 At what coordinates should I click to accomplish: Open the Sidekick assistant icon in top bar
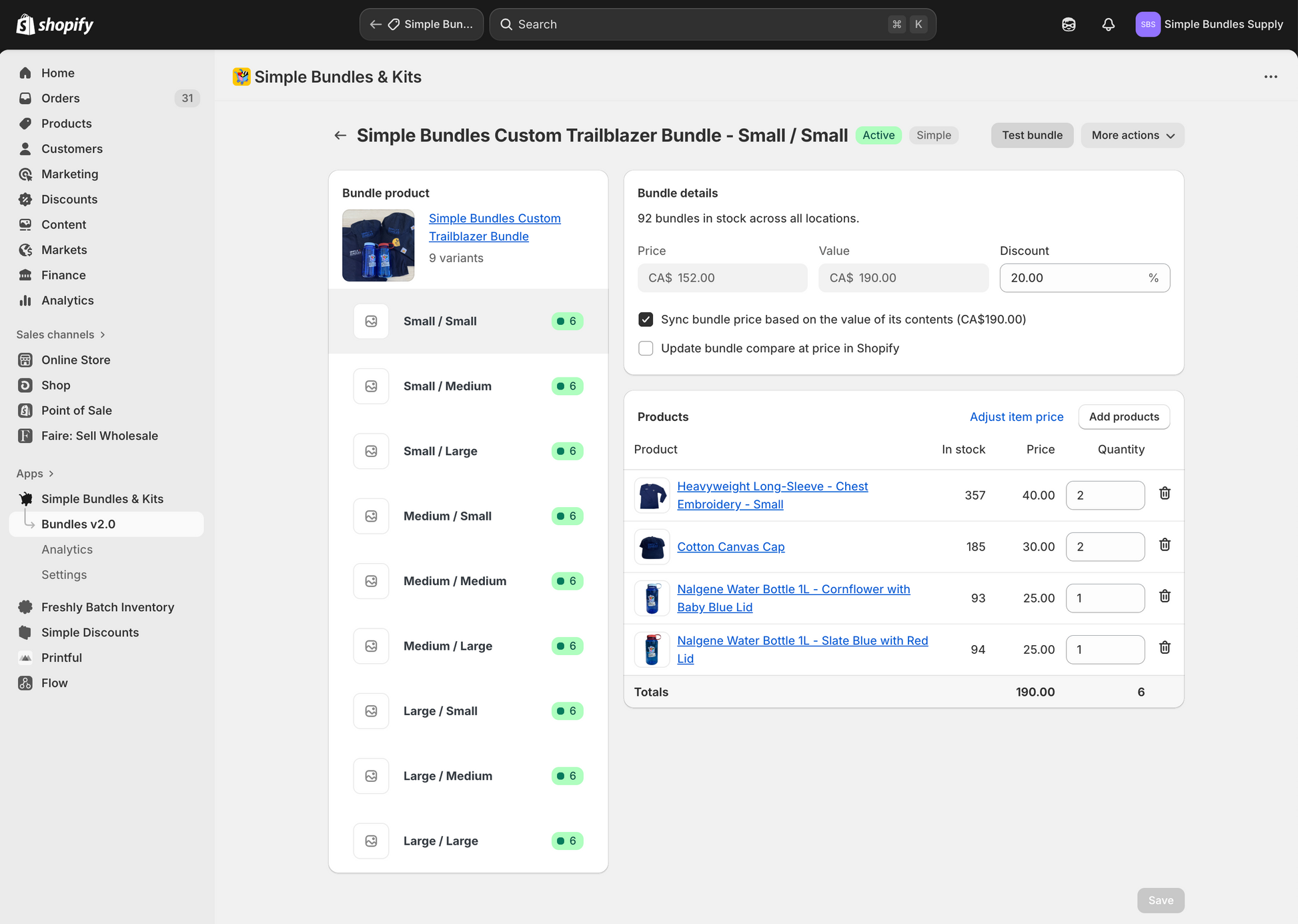[1069, 25]
